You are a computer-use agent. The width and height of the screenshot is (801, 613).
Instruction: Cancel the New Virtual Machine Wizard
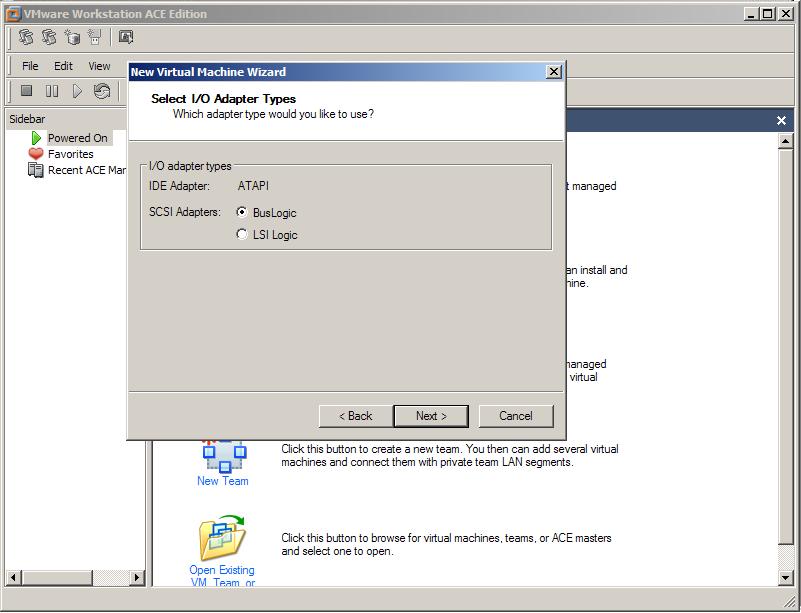[515, 416]
